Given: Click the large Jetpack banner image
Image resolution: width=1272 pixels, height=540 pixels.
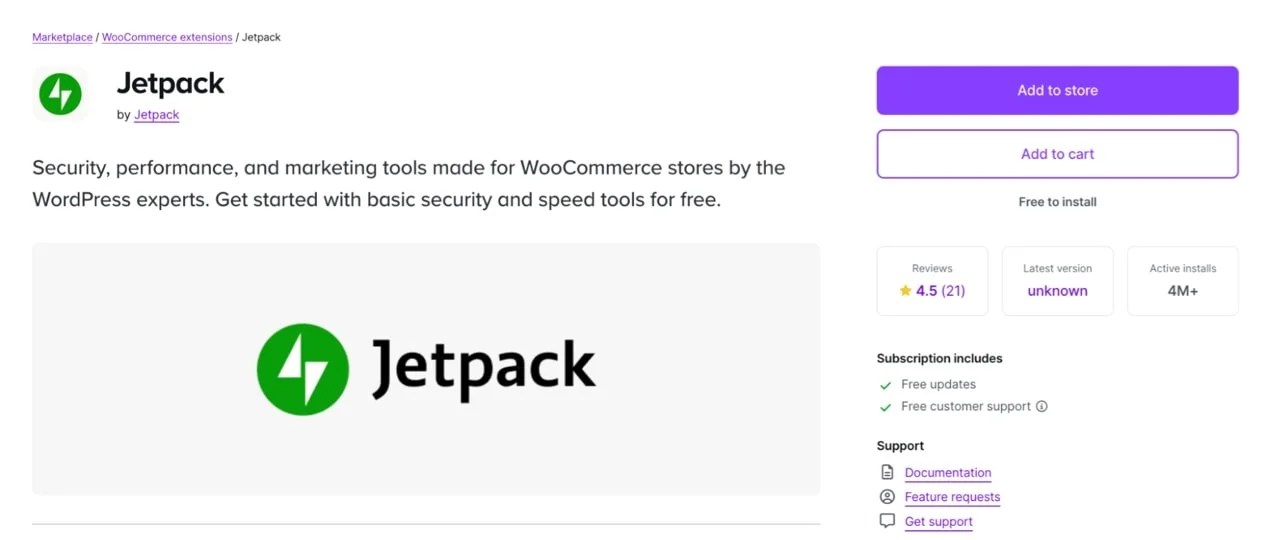Looking at the screenshot, I should (426, 369).
